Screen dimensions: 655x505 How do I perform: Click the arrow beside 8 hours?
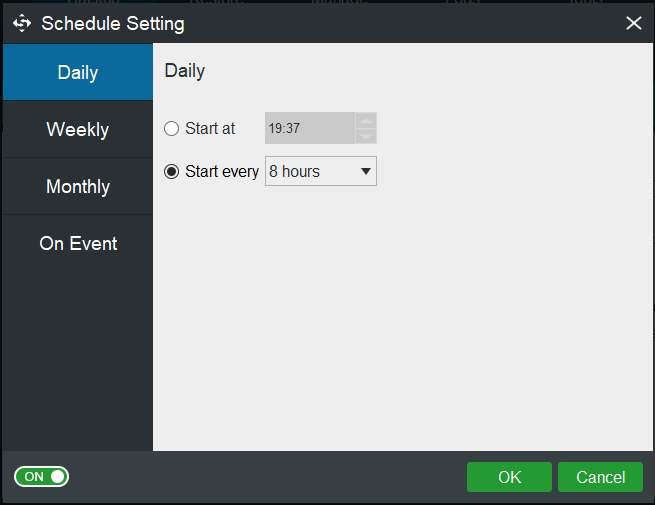click(x=366, y=172)
